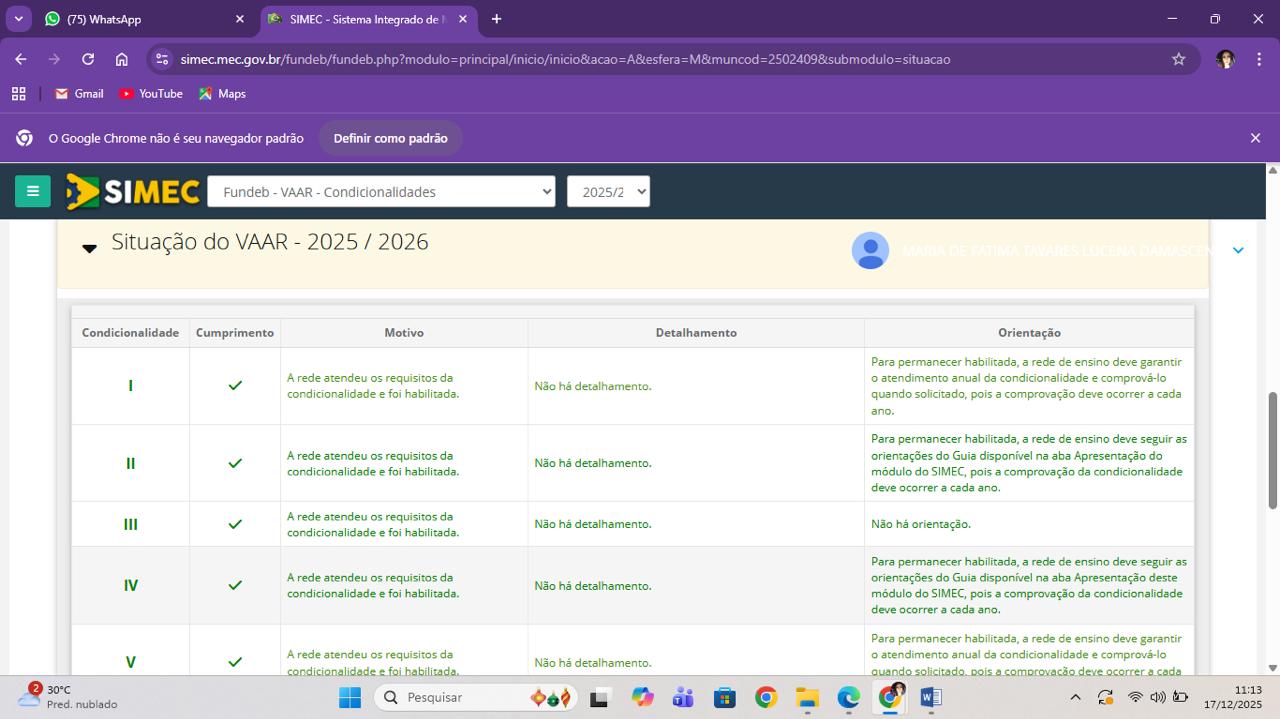Collapse the Situação do VAAR section triangle
Screen dimensions: 1280x719
point(89,248)
